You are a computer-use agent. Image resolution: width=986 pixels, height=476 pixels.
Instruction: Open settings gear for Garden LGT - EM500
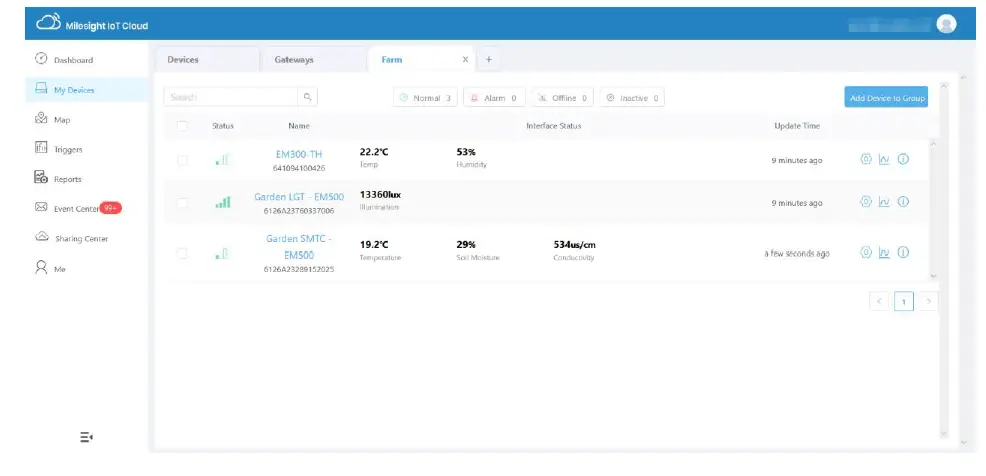point(866,202)
